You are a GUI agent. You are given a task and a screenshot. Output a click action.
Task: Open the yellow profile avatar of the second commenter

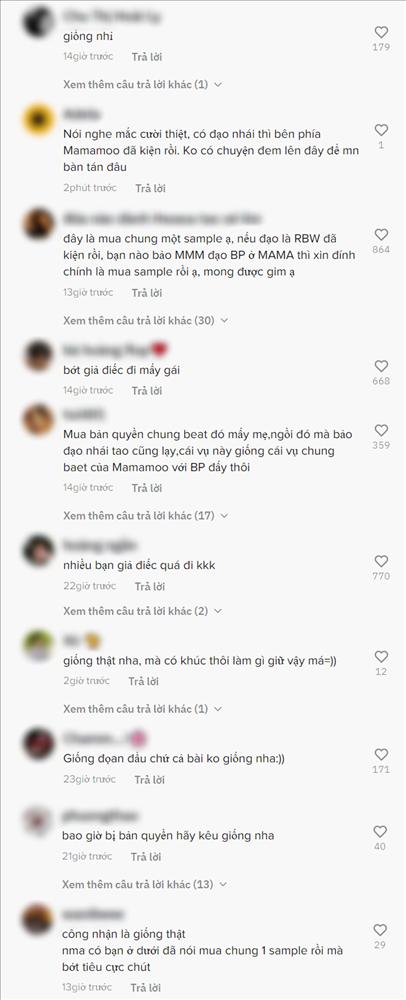coord(38,119)
